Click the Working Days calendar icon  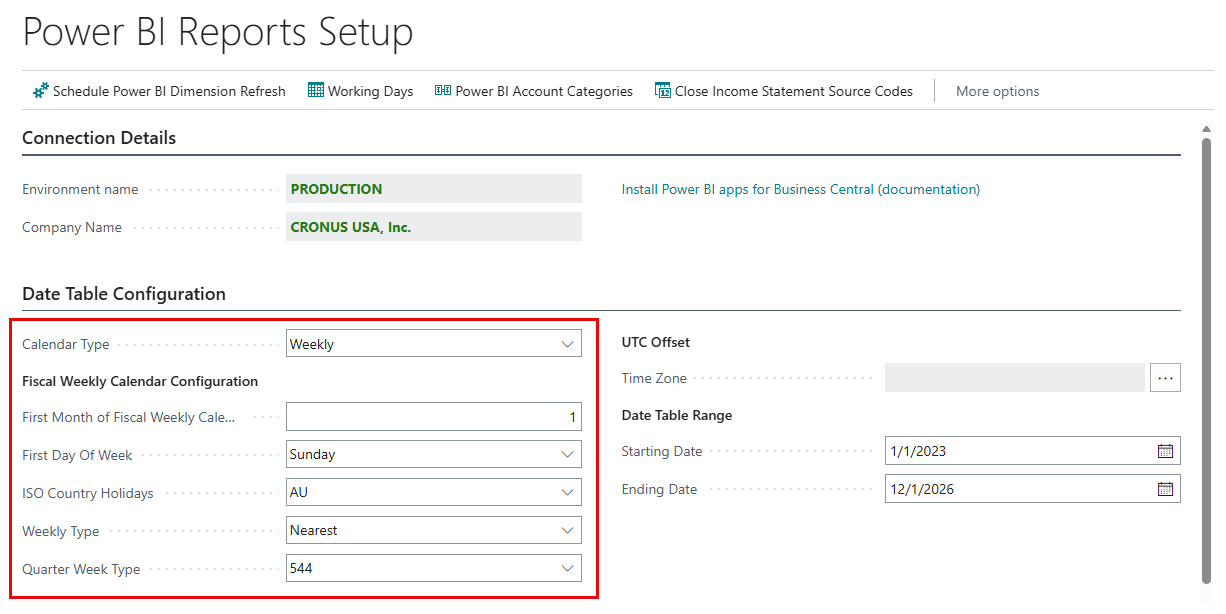[x=316, y=91]
